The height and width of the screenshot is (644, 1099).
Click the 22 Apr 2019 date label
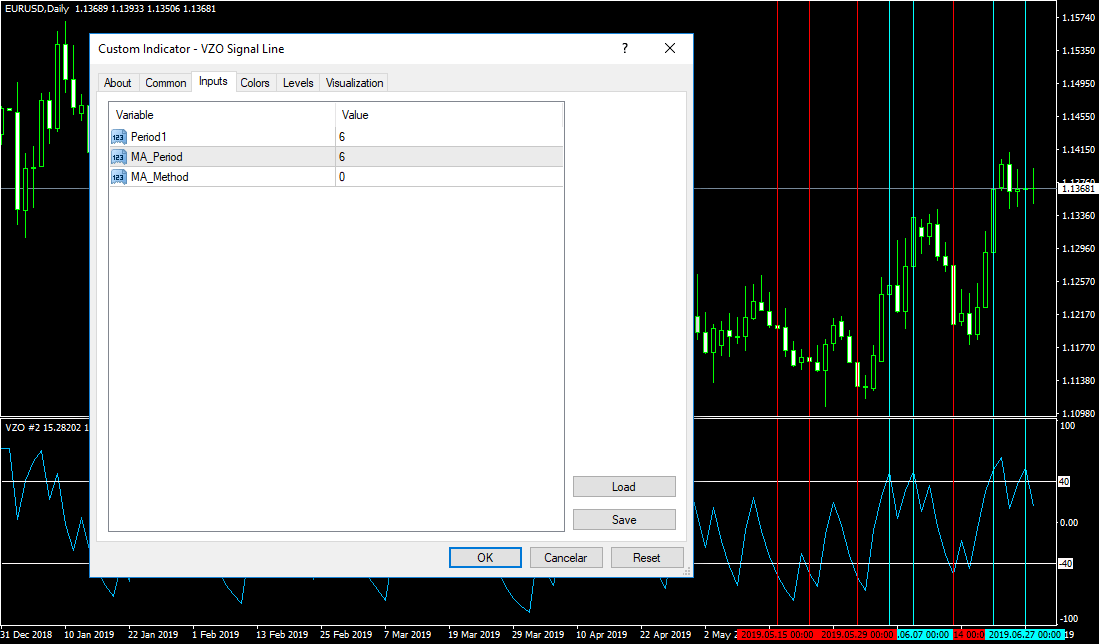(x=665, y=635)
